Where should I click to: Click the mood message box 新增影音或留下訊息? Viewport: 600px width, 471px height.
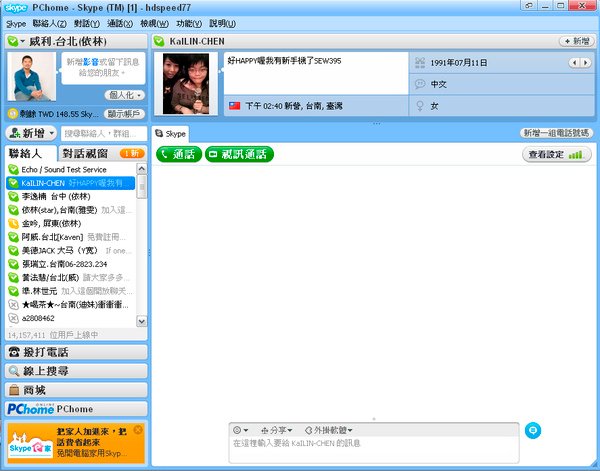[103, 68]
